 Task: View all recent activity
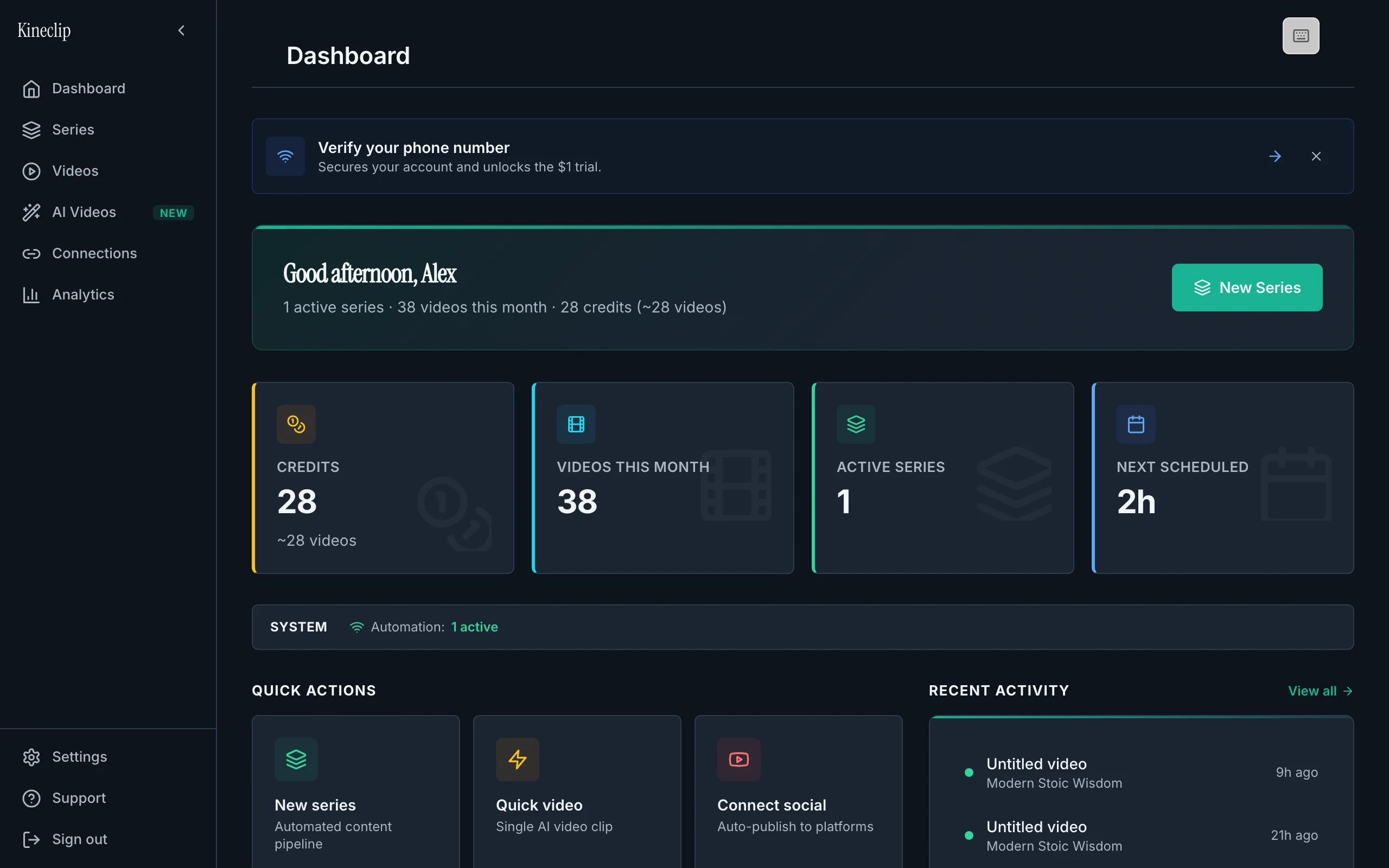click(x=1321, y=691)
